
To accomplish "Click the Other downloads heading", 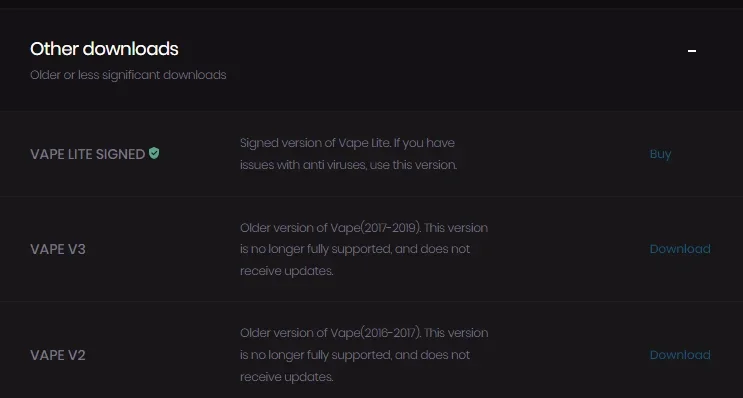I will point(104,49).
